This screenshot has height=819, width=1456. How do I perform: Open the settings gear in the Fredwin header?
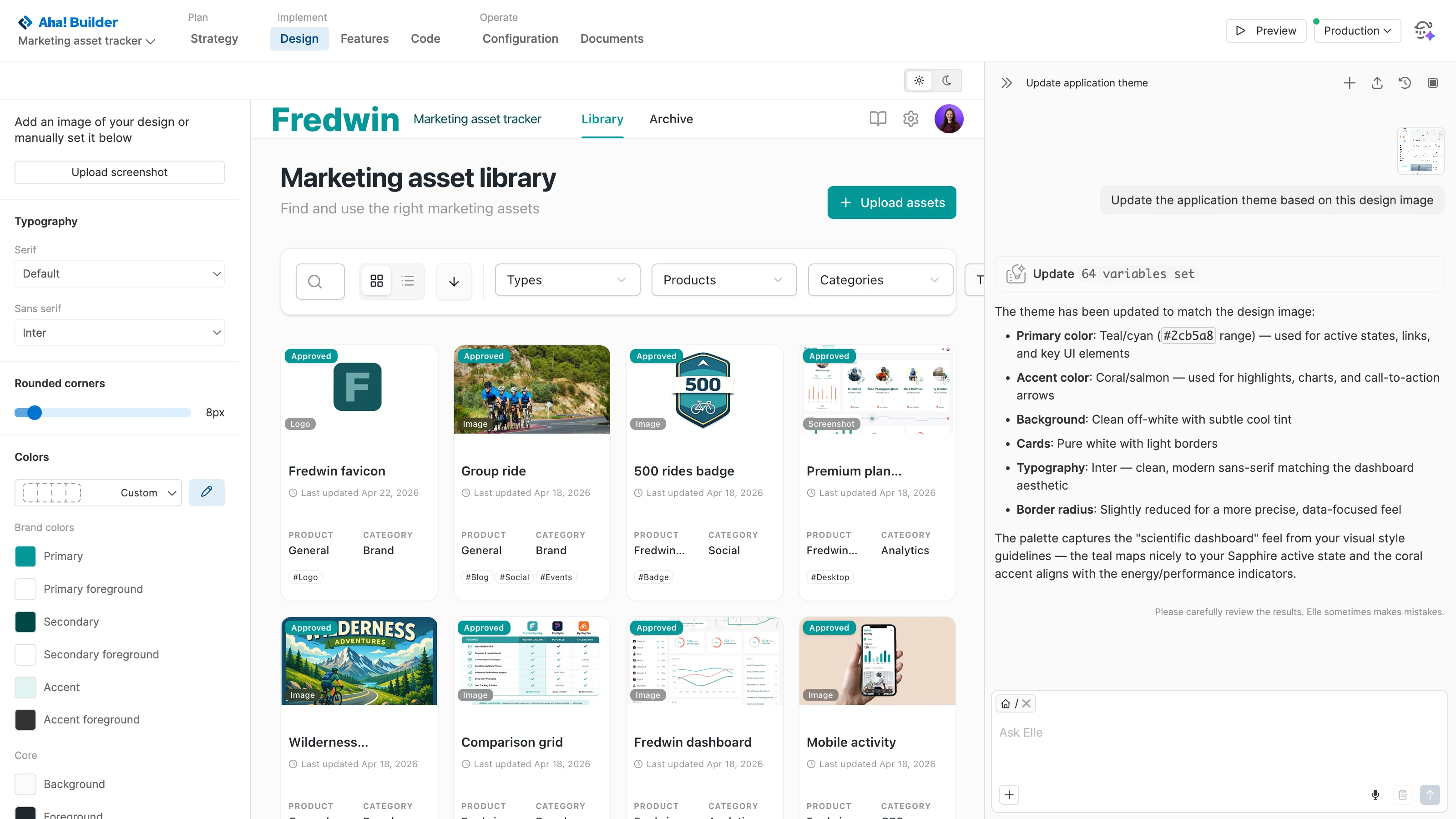[910, 119]
